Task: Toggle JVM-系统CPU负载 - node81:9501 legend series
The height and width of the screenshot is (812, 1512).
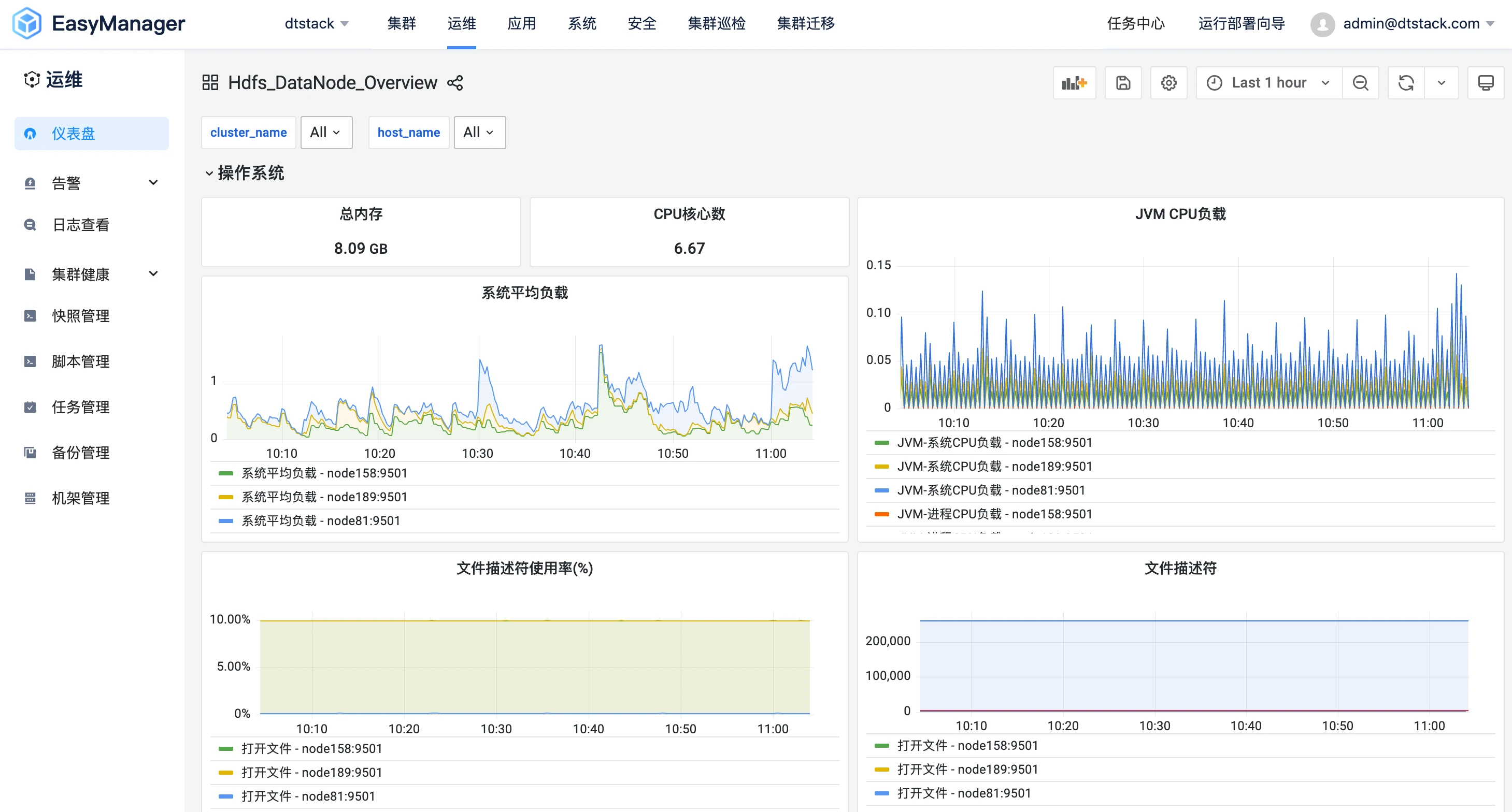Action: (x=991, y=490)
